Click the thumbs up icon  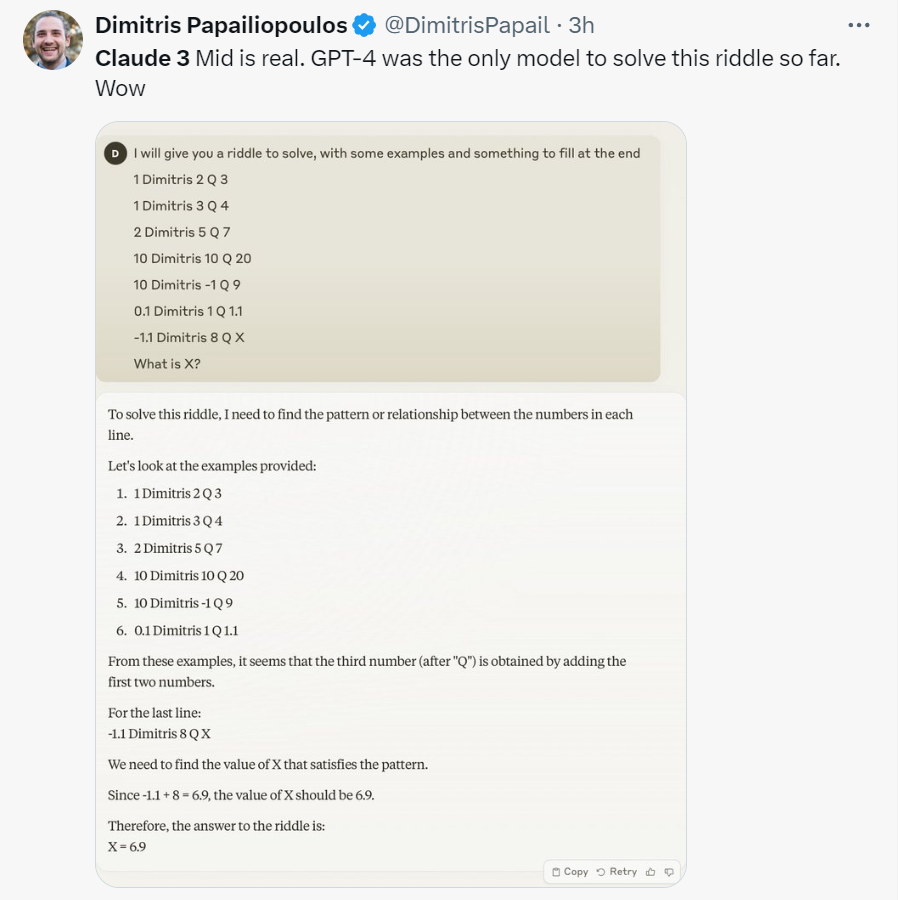coord(651,872)
